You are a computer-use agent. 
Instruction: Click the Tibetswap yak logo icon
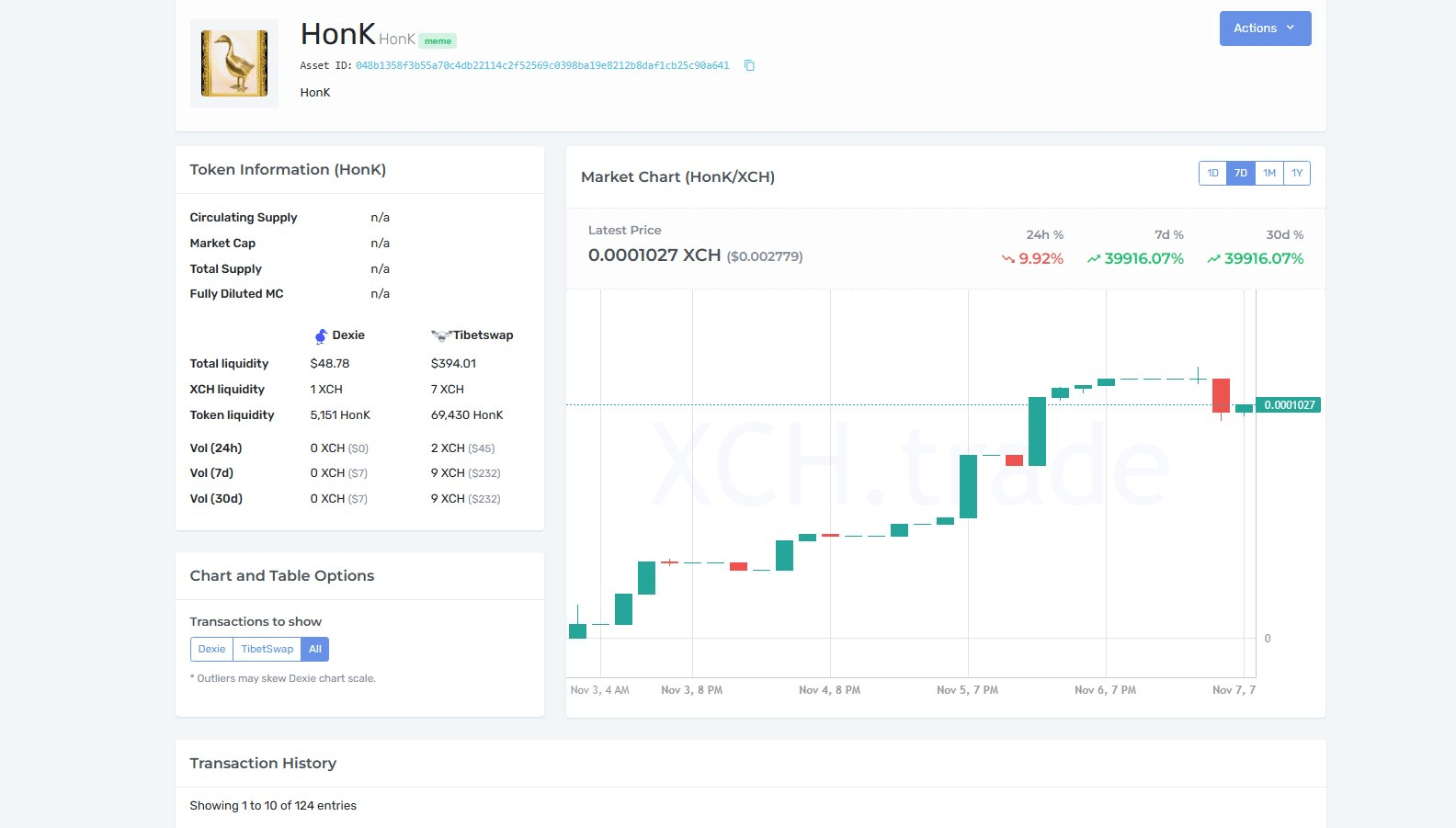(440, 336)
